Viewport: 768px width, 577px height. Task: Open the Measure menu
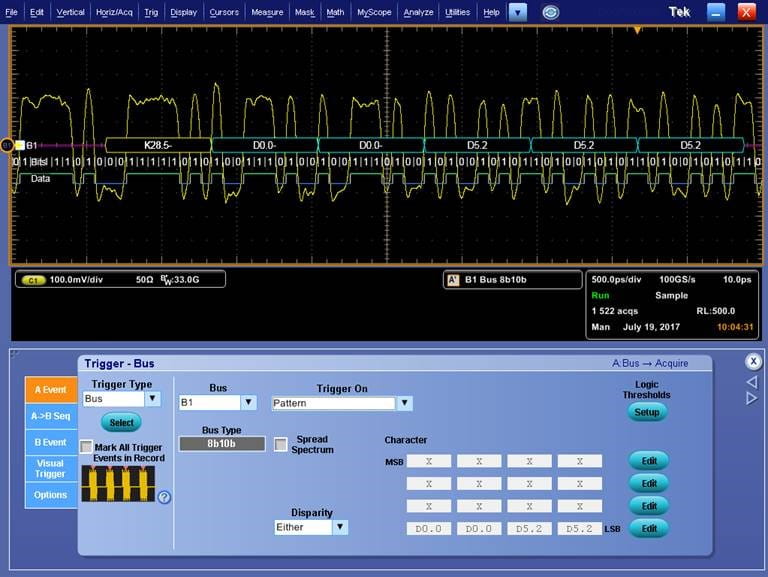[x=267, y=13]
